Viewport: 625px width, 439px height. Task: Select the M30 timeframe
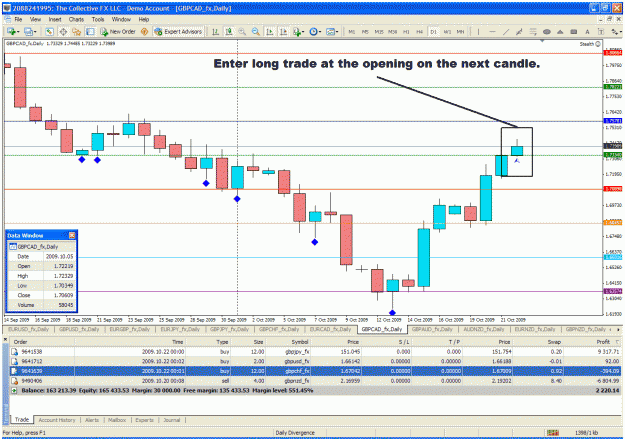point(393,31)
